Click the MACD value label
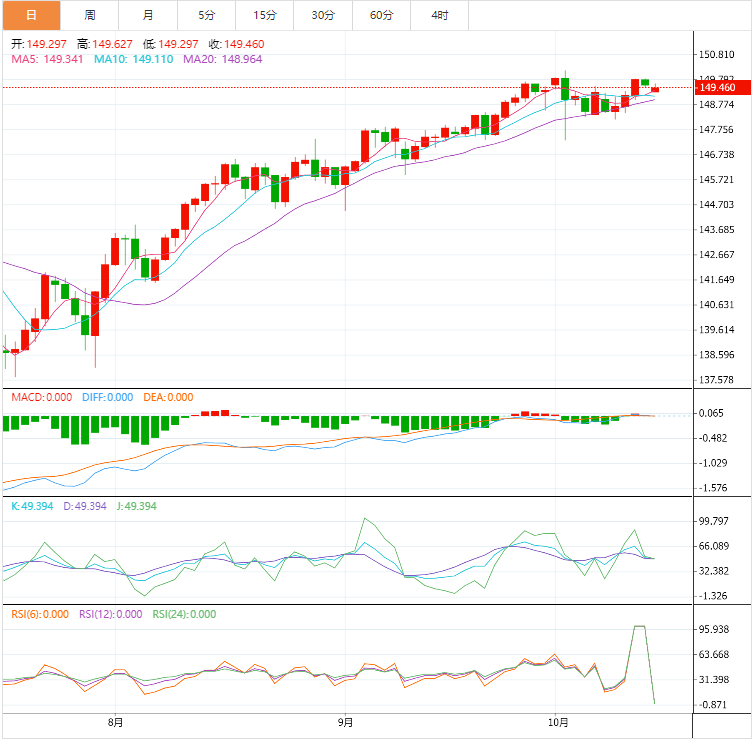 [x=42, y=397]
